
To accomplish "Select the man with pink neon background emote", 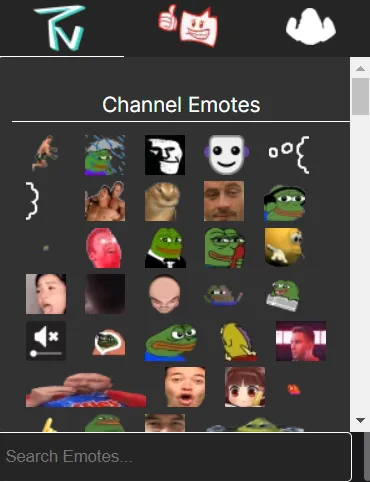I will pos(301,341).
